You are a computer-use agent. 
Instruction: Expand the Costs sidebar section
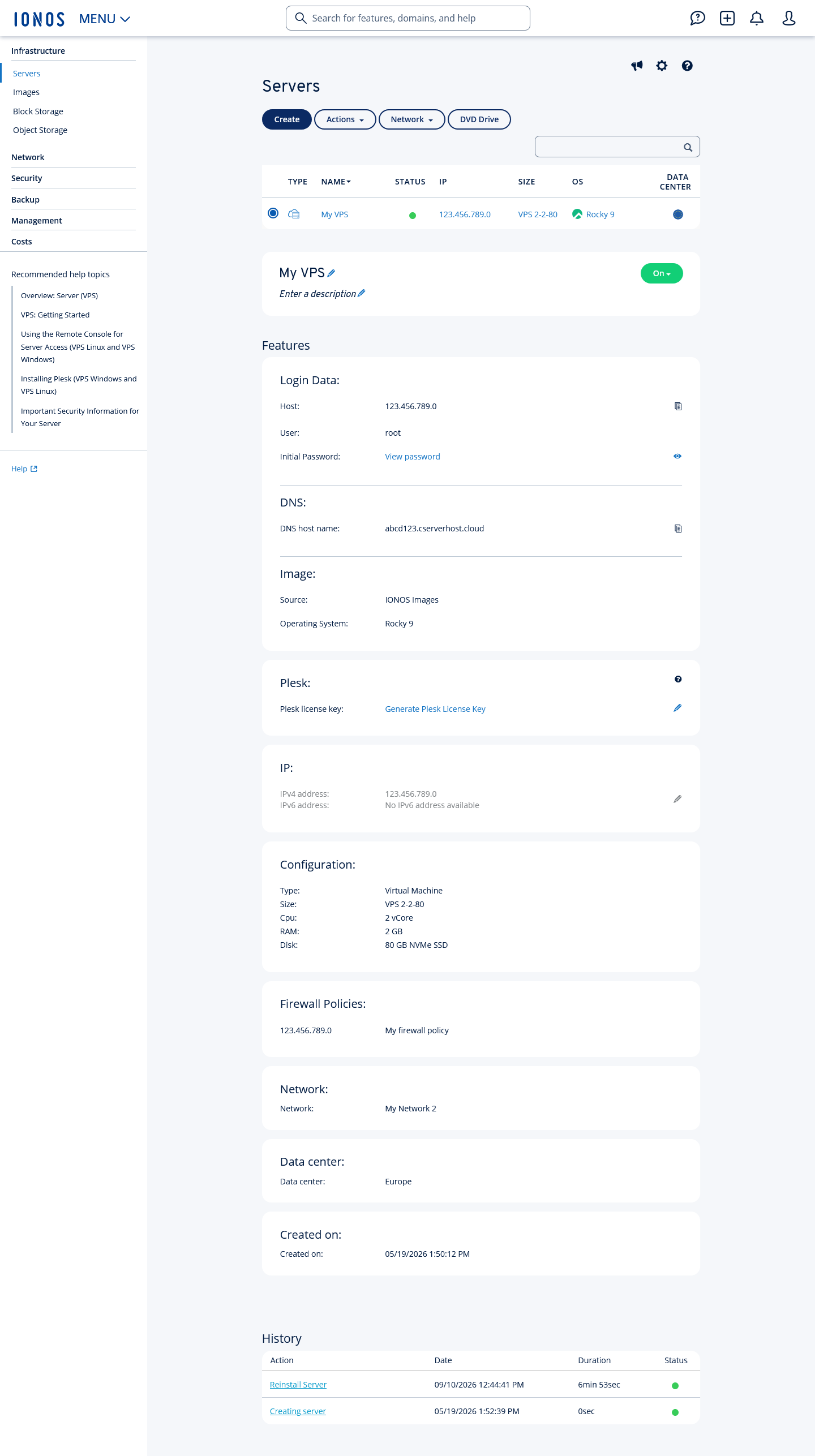tap(22, 242)
